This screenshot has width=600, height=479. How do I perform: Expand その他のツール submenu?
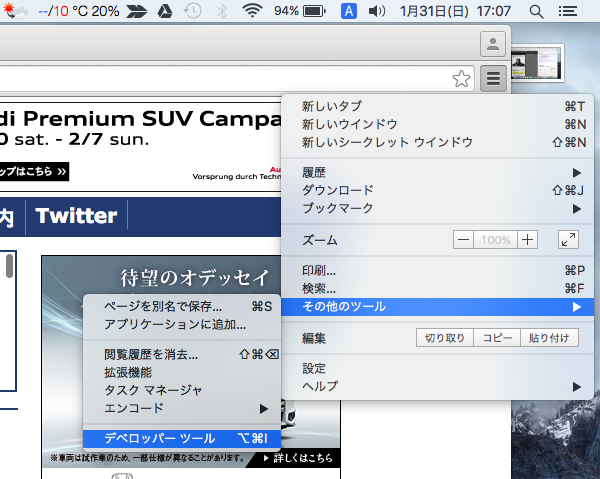pos(437,307)
